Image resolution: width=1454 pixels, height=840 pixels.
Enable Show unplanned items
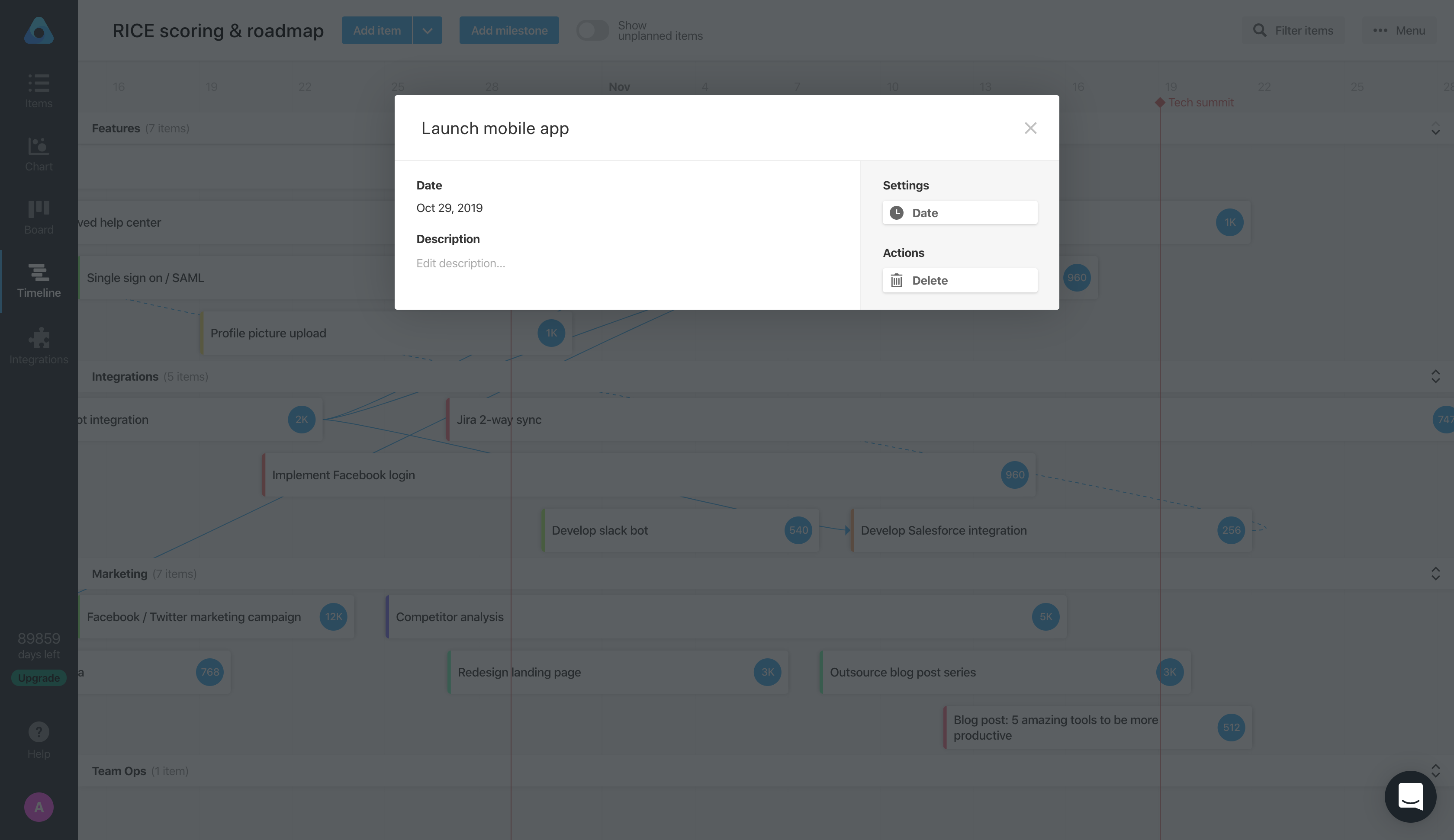(x=592, y=30)
